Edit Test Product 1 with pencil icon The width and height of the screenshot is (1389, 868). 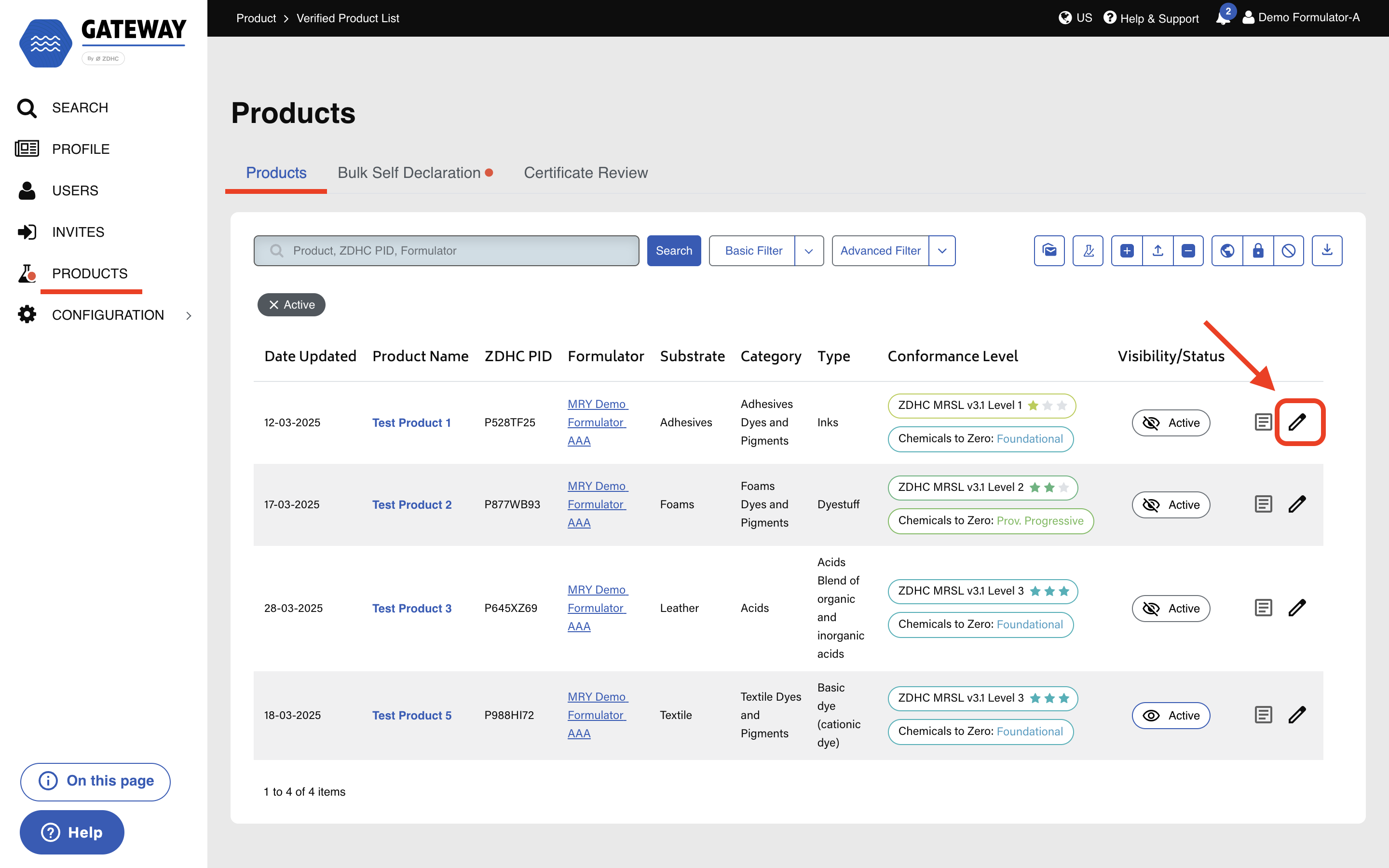point(1297,422)
